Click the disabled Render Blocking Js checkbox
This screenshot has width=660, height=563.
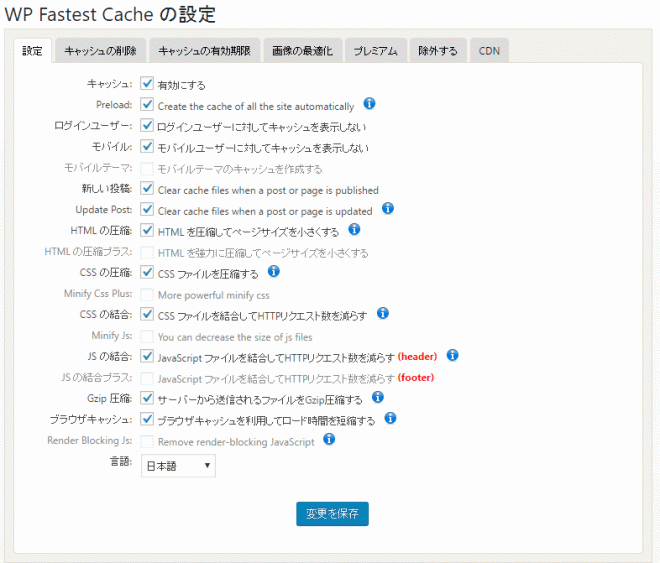tap(147, 441)
